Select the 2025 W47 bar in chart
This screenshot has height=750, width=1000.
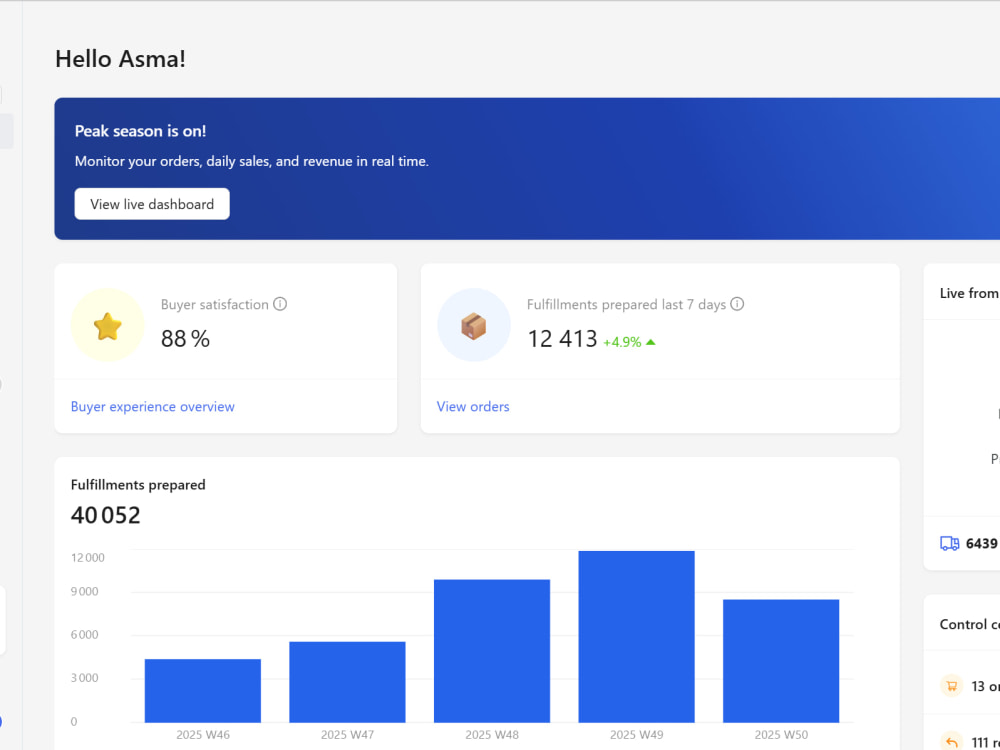(x=348, y=682)
